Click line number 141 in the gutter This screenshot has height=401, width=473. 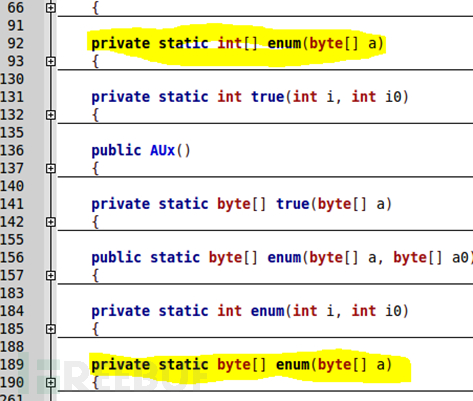click(12, 204)
